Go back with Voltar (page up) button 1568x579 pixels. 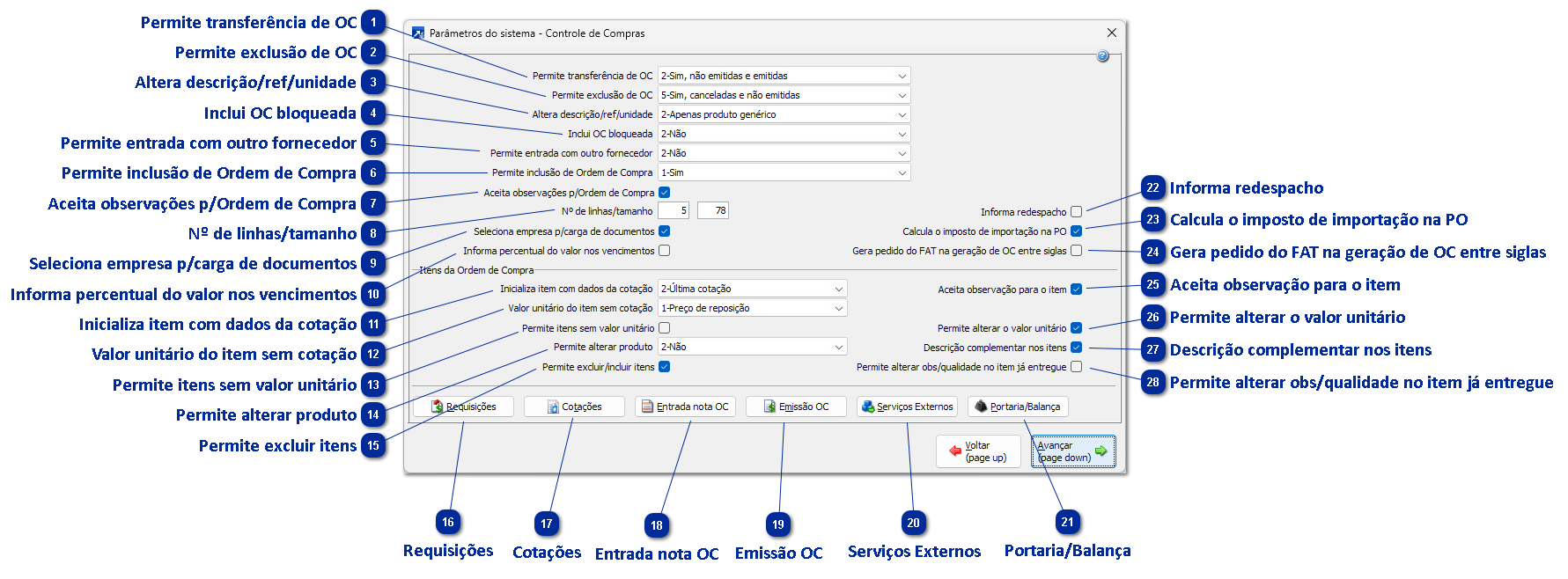pyautogui.click(x=978, y=451)
